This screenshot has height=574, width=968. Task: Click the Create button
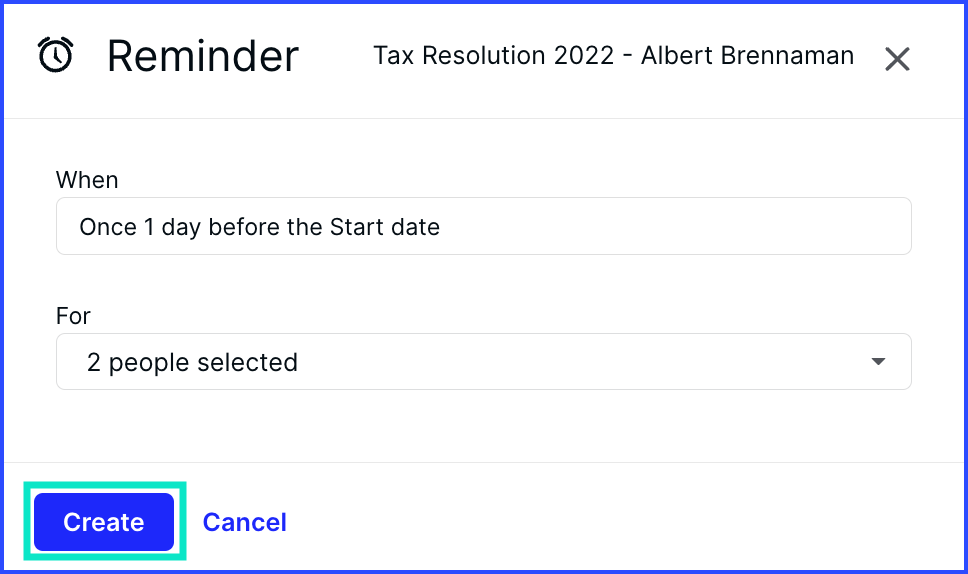(104, 522)
